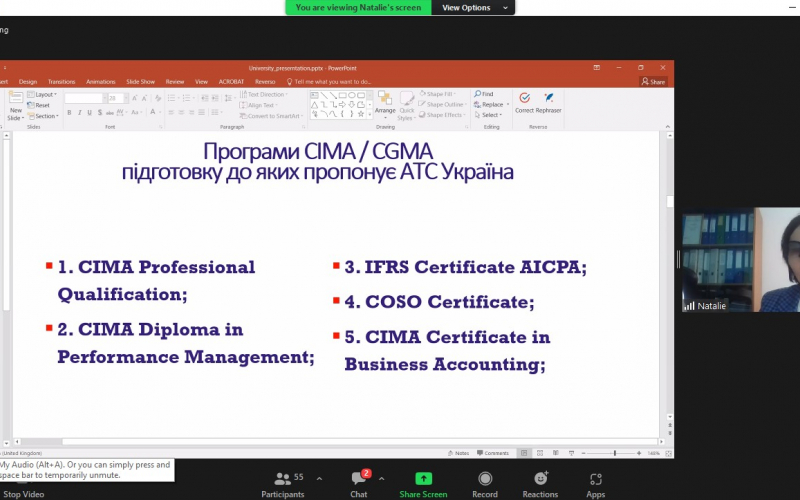This screenshot has height=500, width=800.
Task: Expand Replace options arrow
Action: point(508,105)
